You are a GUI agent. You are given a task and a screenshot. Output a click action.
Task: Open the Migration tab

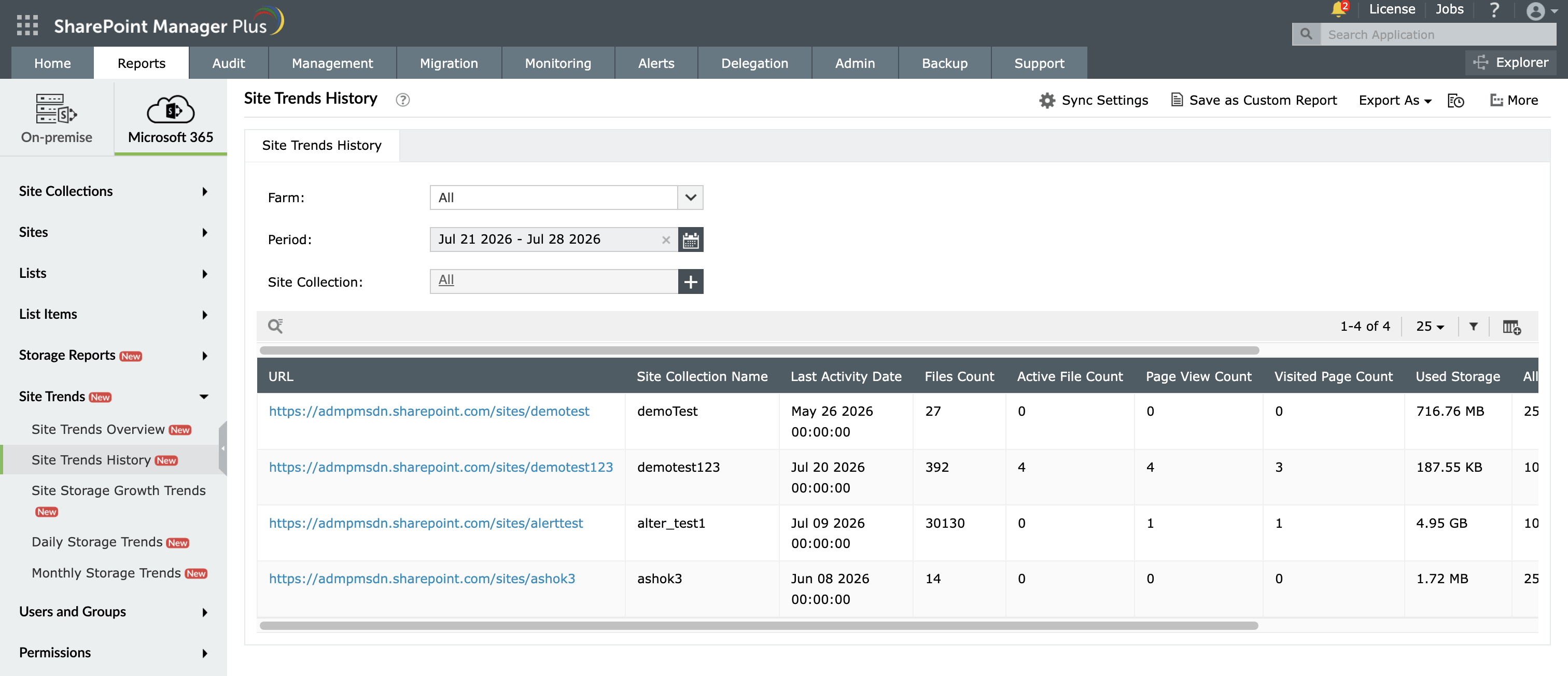[x=449, y=63]
